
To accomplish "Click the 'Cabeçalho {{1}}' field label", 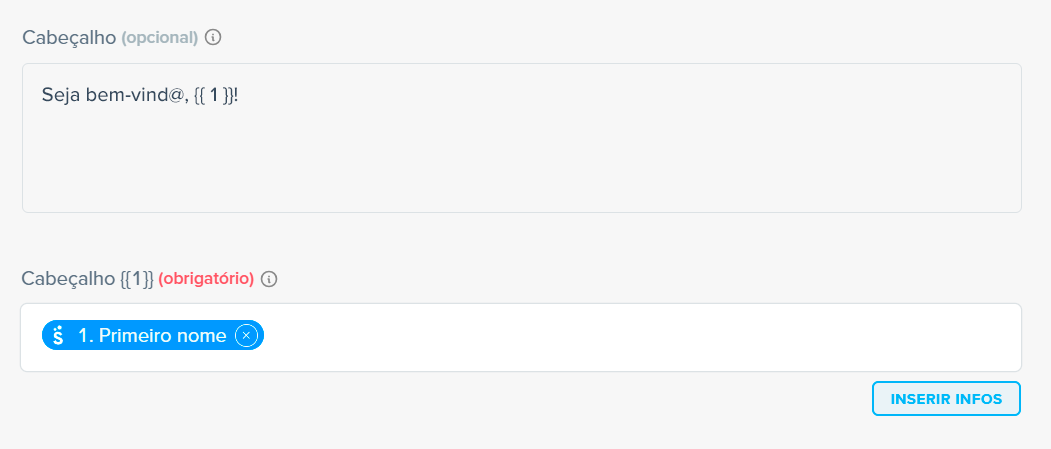I will pyautogui.click(x=88, y=279).
